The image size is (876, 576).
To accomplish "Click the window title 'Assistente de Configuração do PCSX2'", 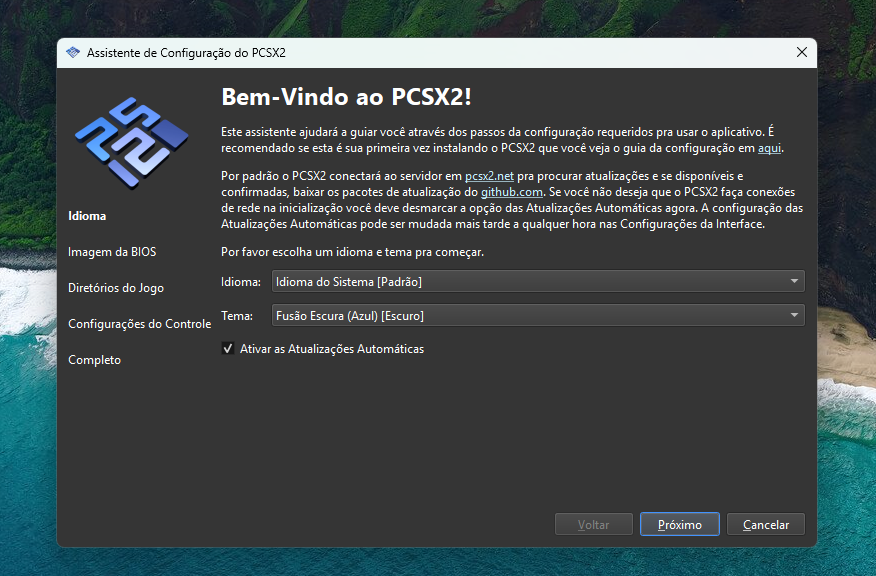I will (186, 53).
